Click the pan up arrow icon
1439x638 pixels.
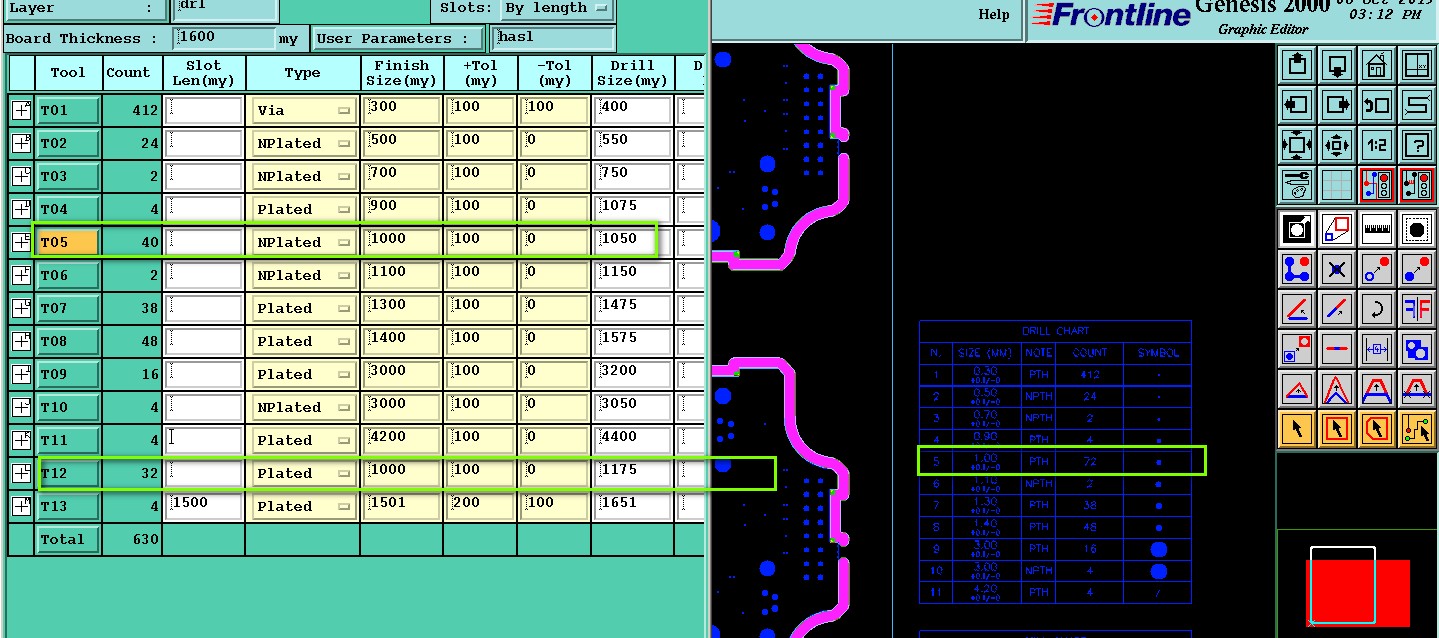[1297, 66]
